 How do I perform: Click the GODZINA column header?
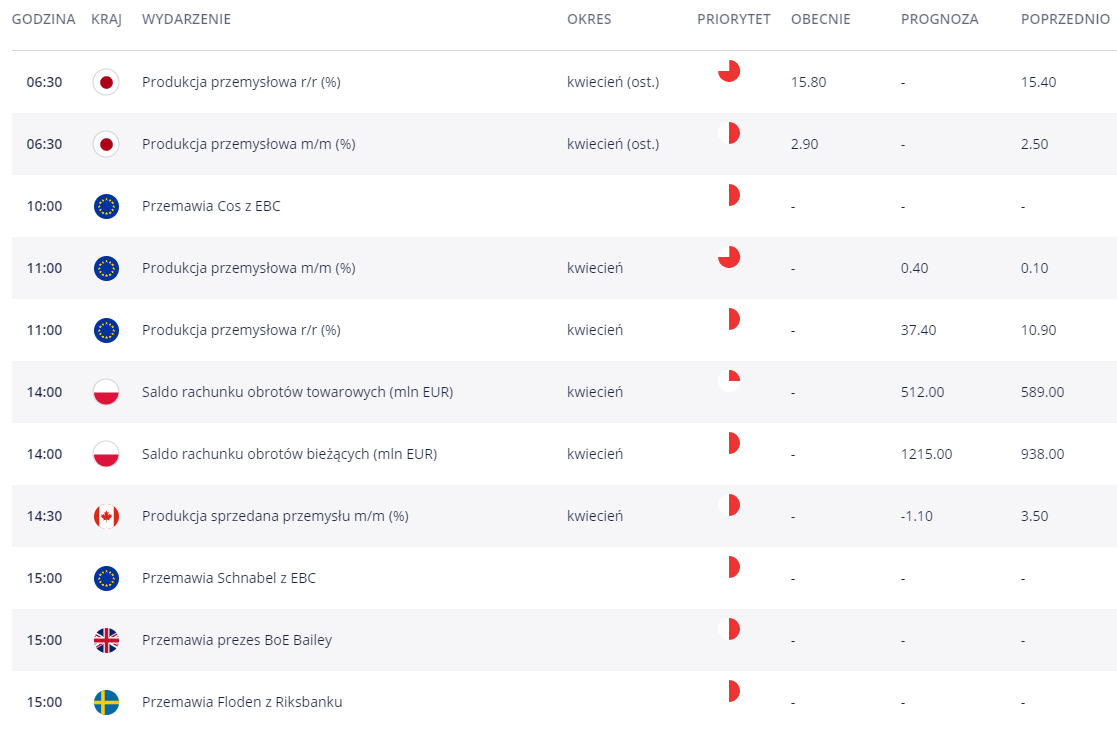click(x=43, y=19)
